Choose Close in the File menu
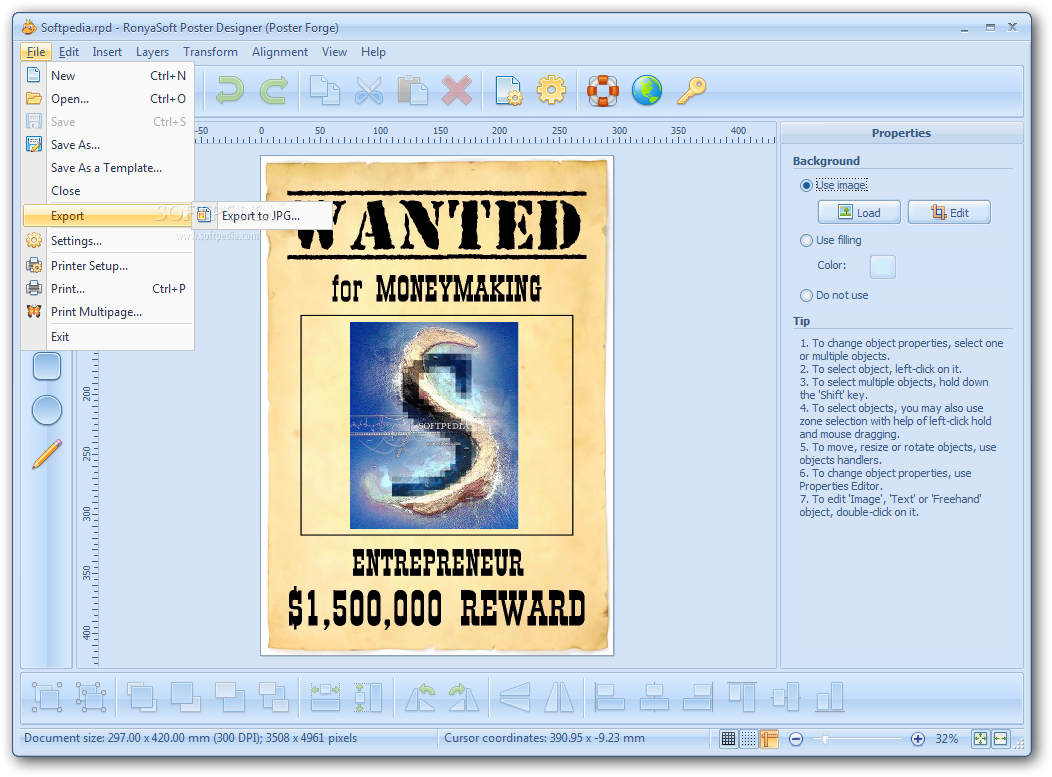Image resolution: width=1052 pixels, height=777 pixels. [107, 191]
